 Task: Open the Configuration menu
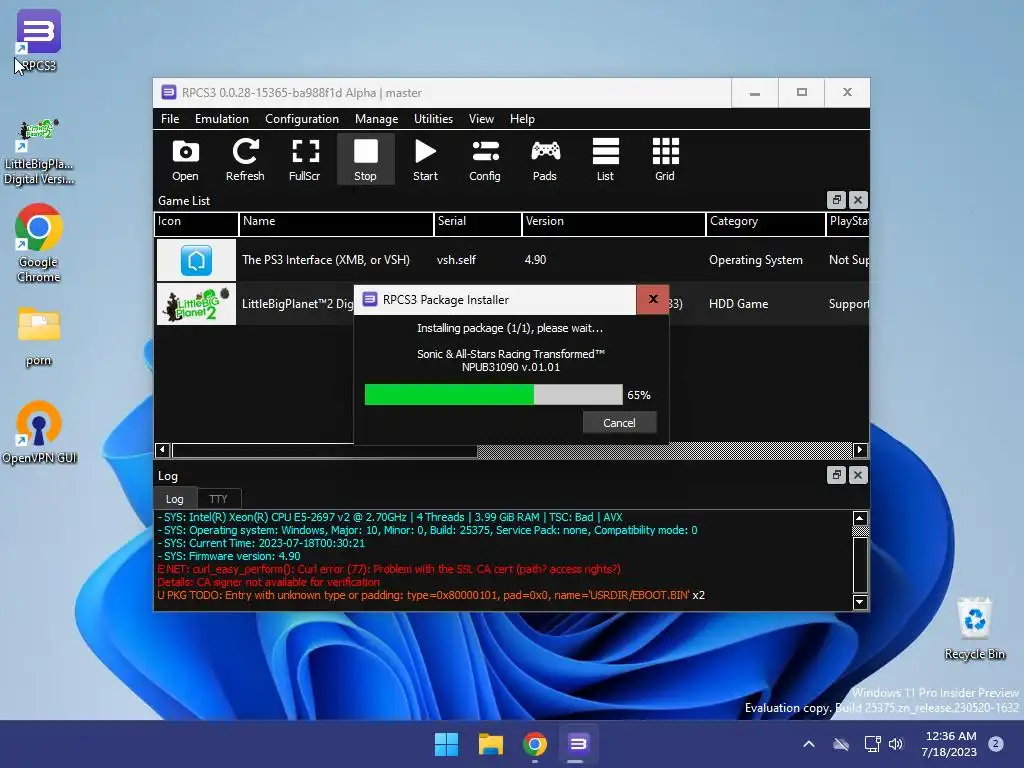302,119
